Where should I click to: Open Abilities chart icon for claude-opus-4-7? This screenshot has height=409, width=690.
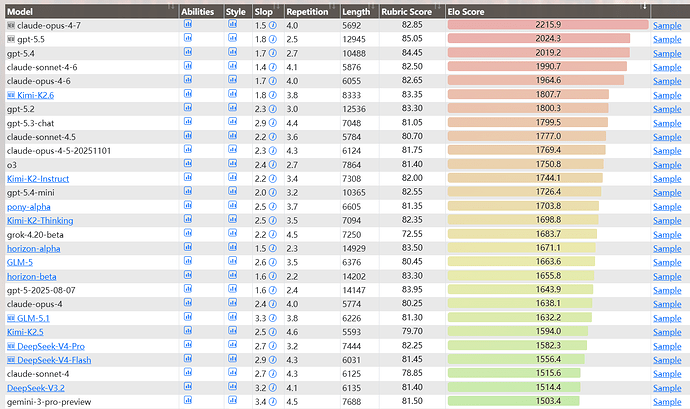coord(188,24)
